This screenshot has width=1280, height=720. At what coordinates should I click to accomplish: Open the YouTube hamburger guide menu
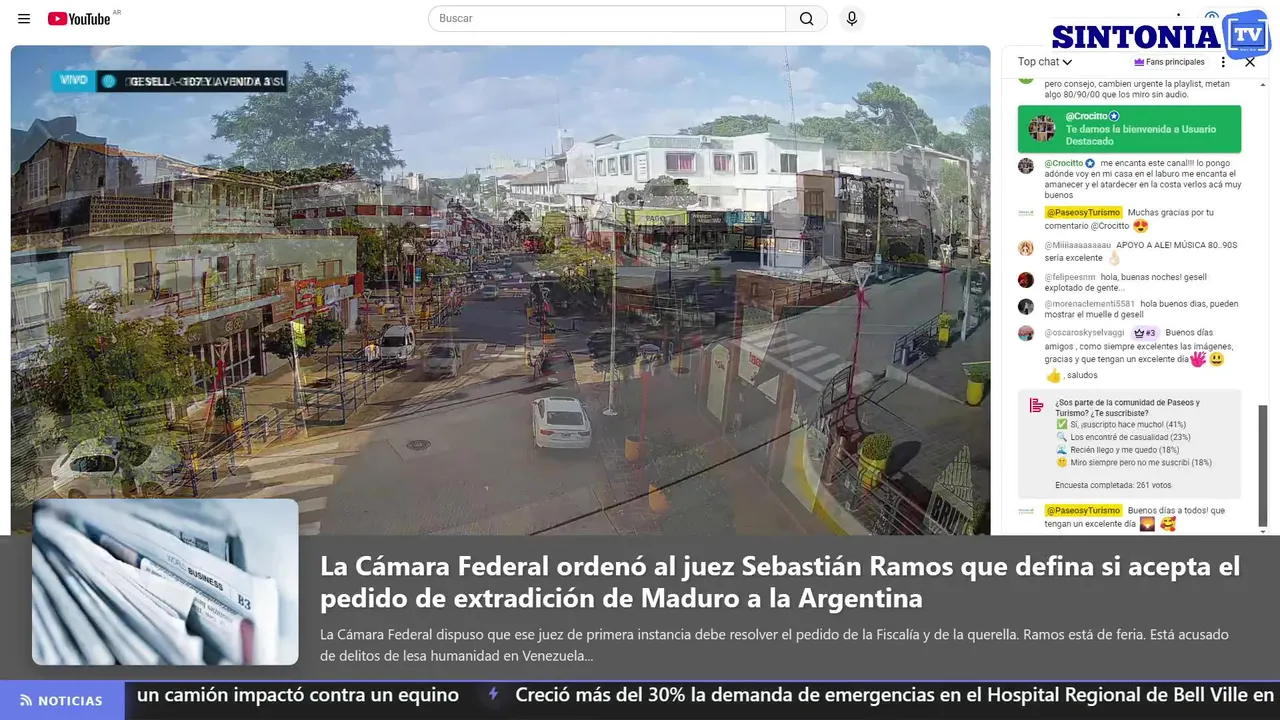click(24, 19)
